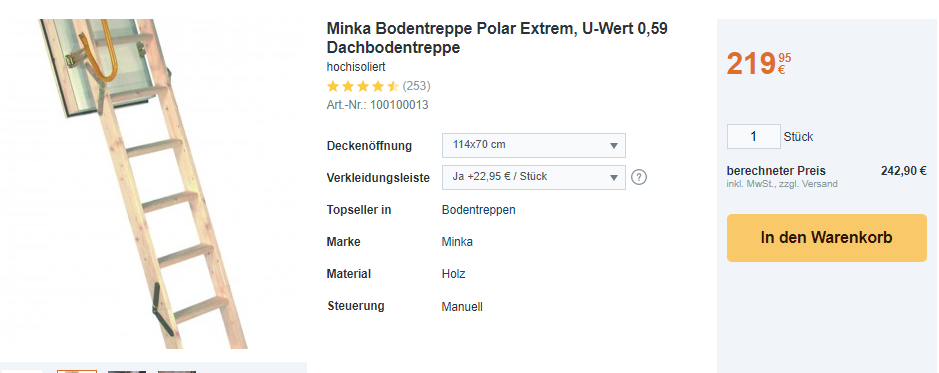Enlarge the main ladder product image
The image size is (939, 373).
pos(144,183)
